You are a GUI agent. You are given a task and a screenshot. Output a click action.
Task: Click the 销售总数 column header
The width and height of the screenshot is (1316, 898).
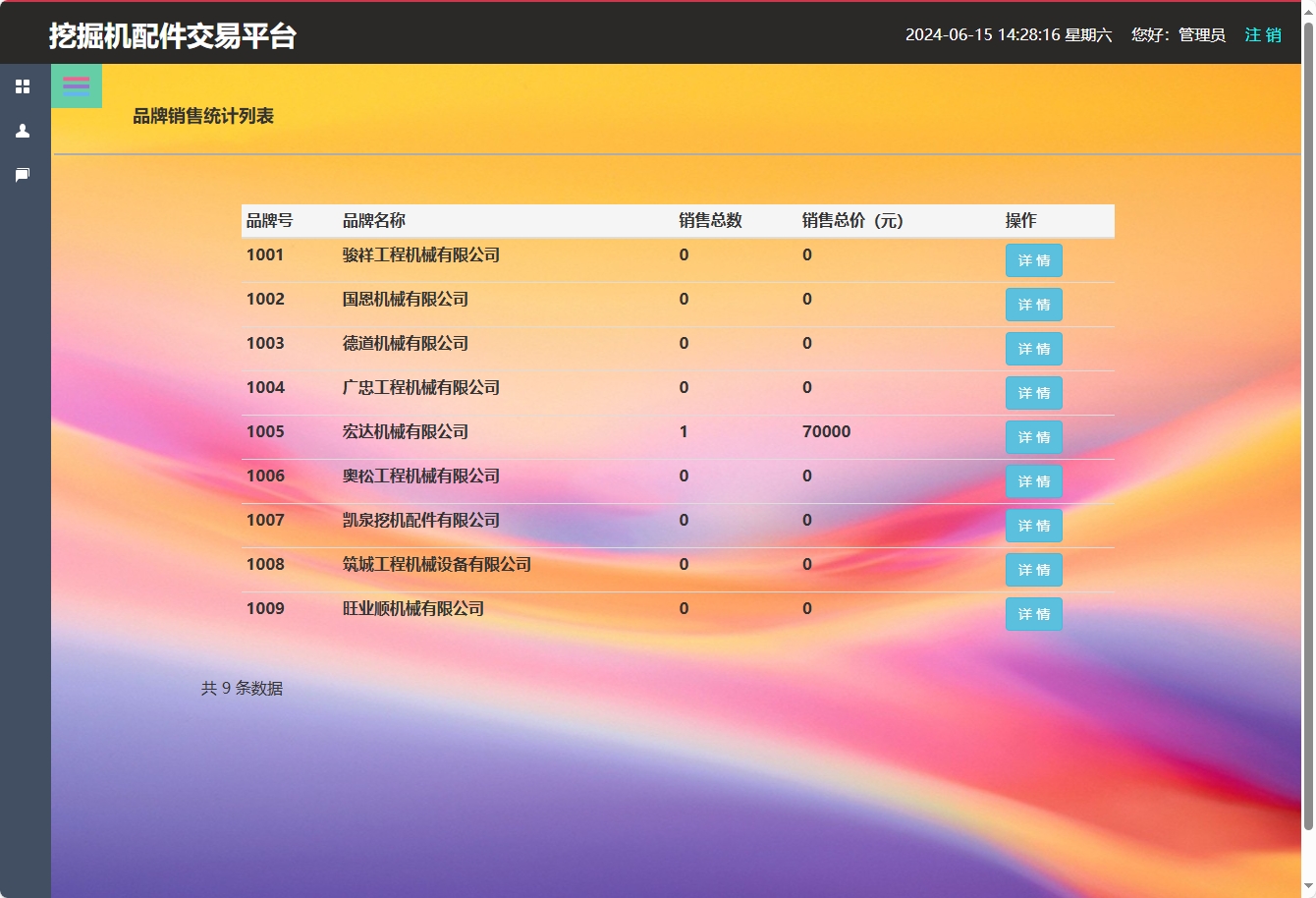pyautogui.click(x=710, y=221)
